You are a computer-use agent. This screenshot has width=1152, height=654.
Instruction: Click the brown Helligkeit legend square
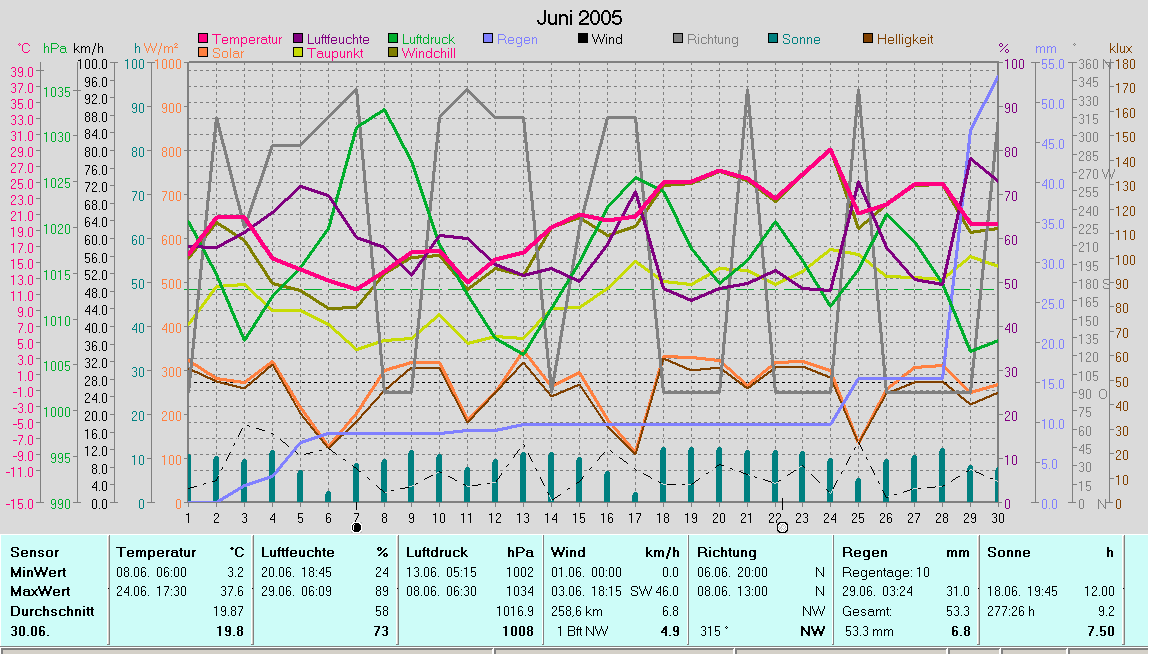pos(868,40)
